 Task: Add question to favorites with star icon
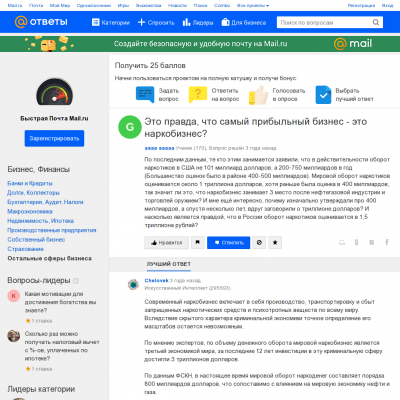coord(275,243)
